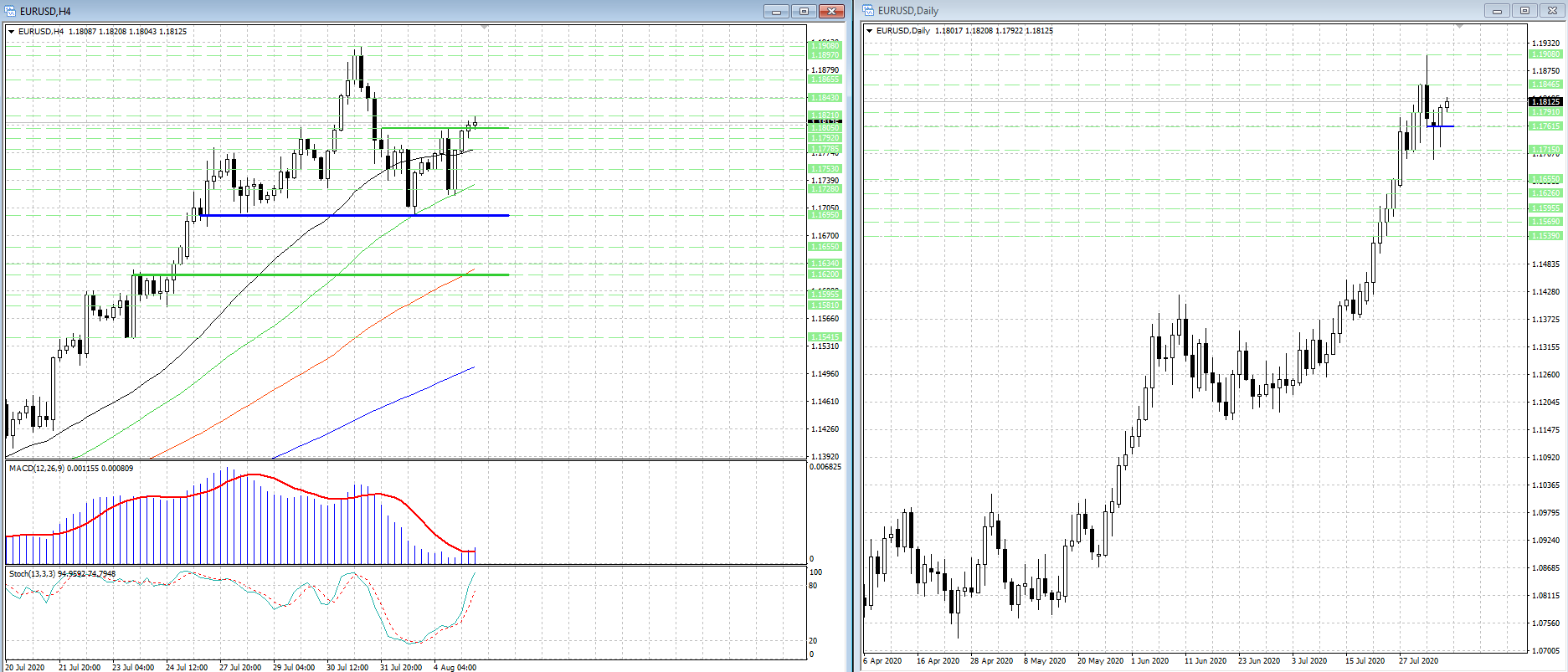Expand the triangle beside EURUSD,Daily chart header

tap(870, 31)
